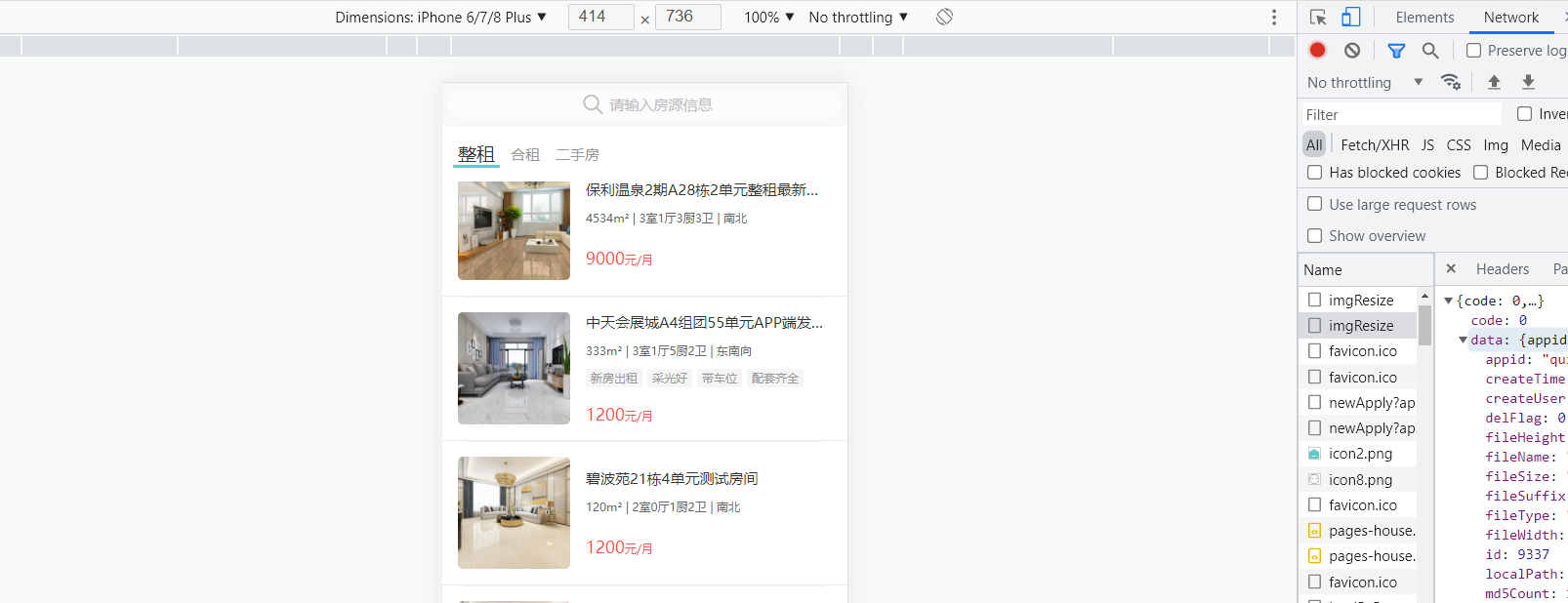Enable Preserve log checkbox

click(1473, 50)
